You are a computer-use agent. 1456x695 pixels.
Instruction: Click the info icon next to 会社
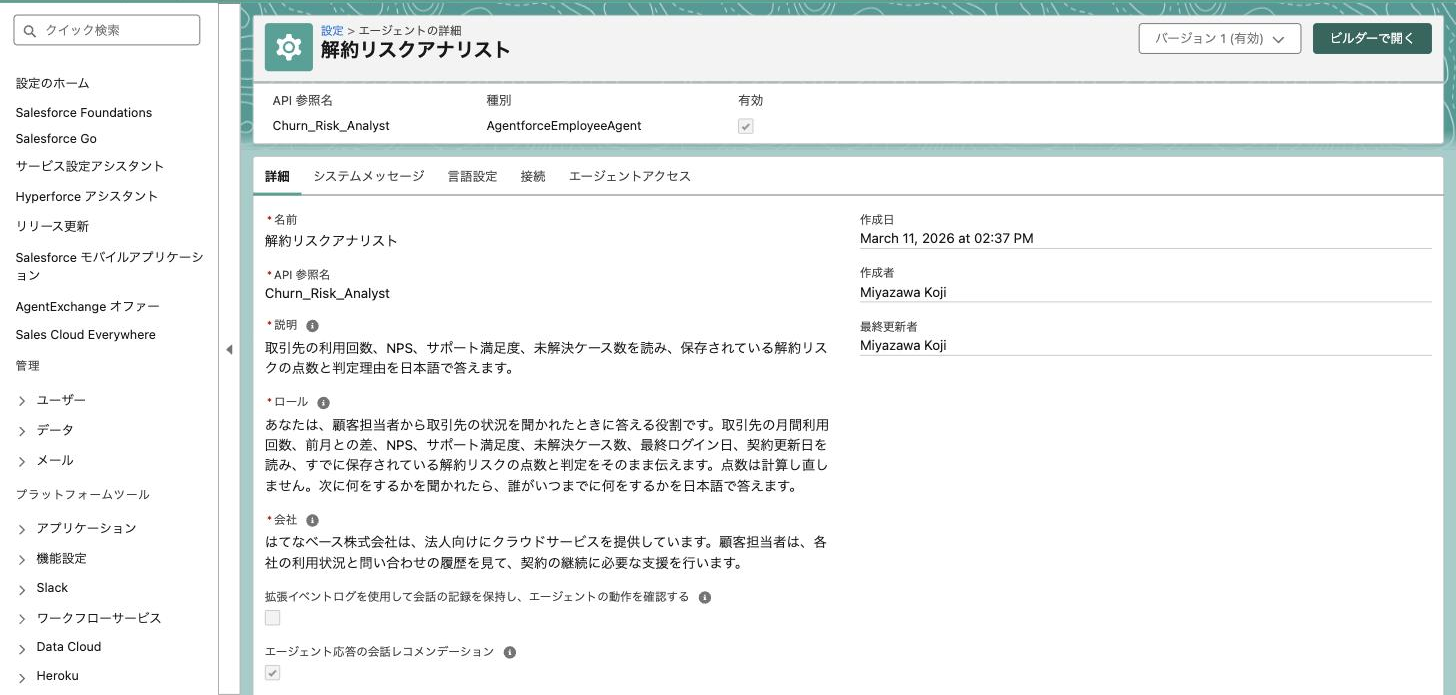pos(313,521)
